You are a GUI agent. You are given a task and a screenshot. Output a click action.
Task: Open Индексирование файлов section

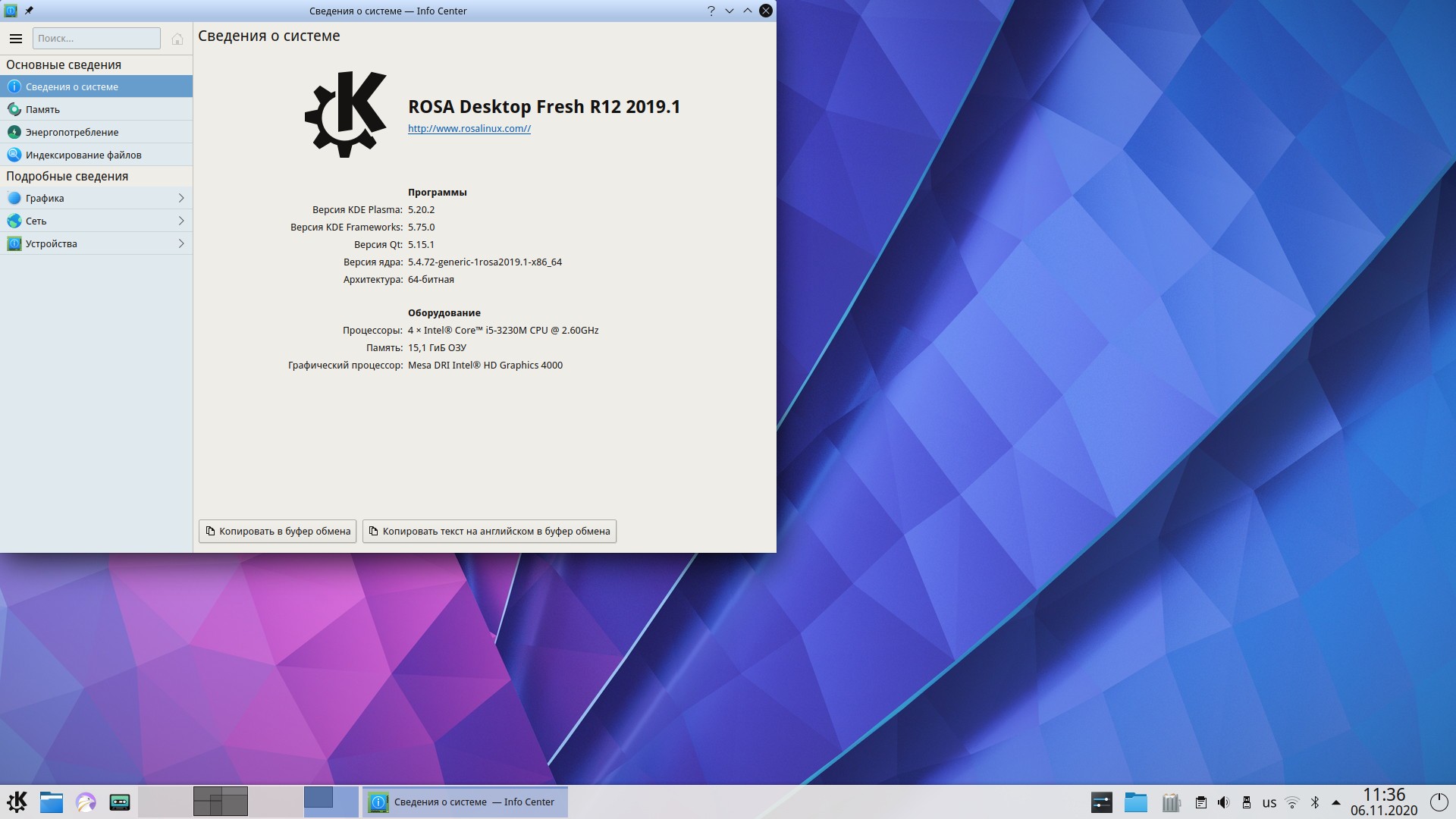pyautogui.click(x=83, y=155)
